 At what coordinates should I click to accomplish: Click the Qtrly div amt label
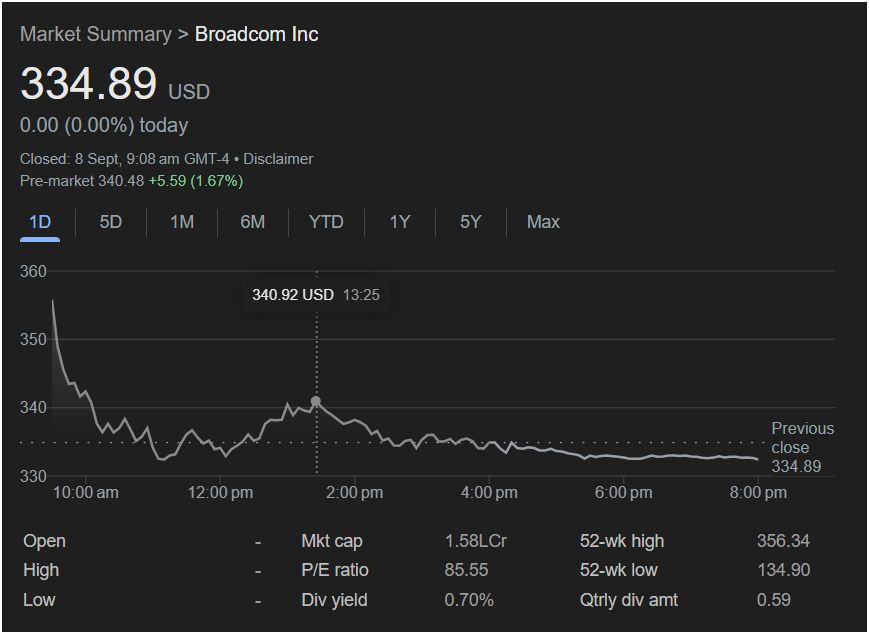pyautogui.click(x=629, y=600)
